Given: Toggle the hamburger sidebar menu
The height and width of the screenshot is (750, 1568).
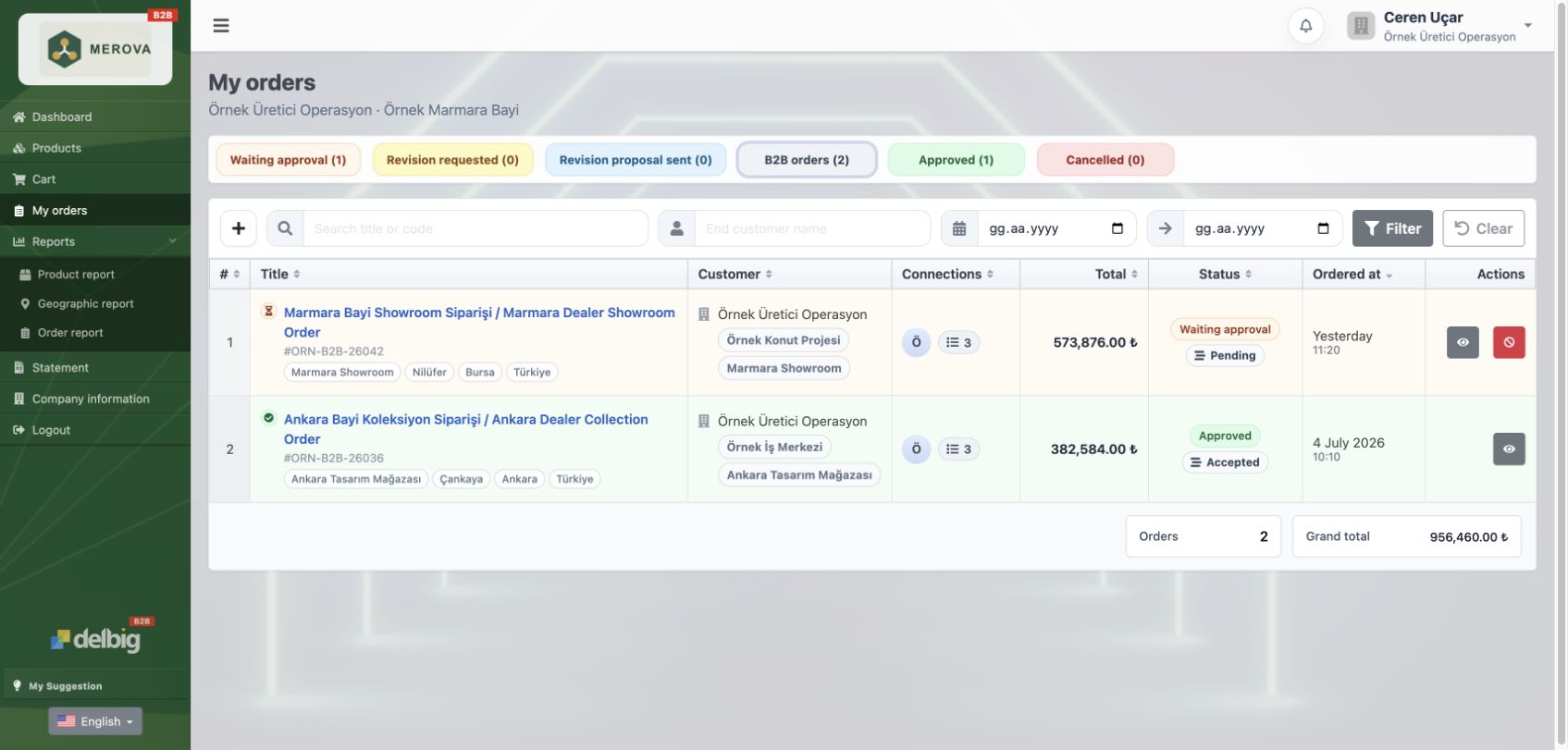Looking at the screenshot, I should click(x=221, y=25).
